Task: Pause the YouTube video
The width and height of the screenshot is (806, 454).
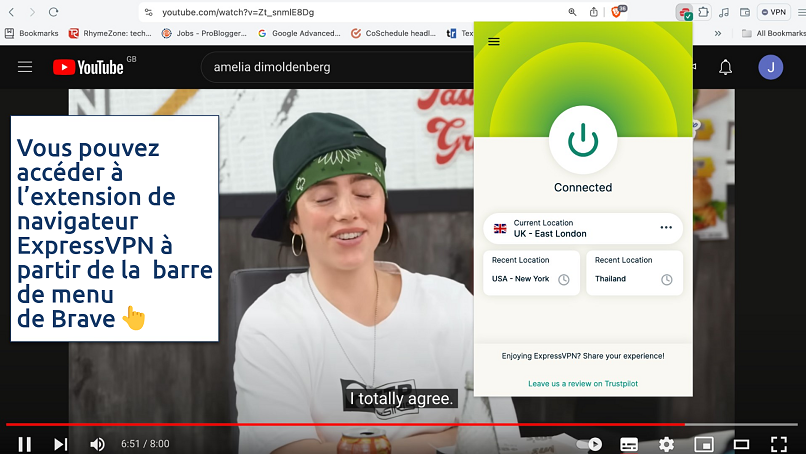Action: coord(24,443)
